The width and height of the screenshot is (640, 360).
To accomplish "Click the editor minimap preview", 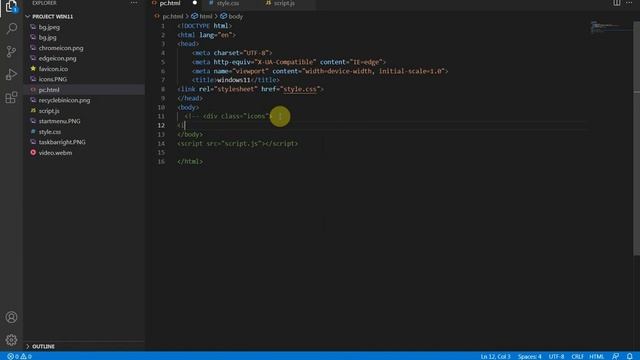I will 611,27.
